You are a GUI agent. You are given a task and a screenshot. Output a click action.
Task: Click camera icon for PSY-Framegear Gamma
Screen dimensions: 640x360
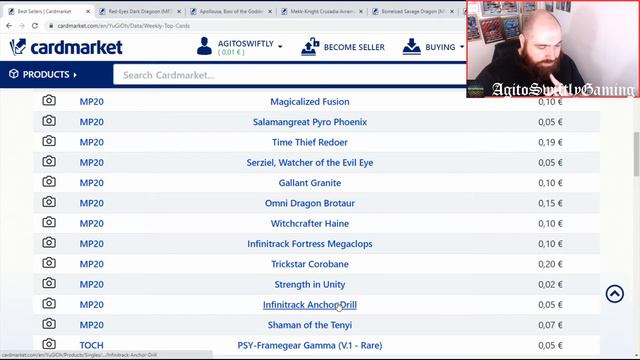(49, 344)
